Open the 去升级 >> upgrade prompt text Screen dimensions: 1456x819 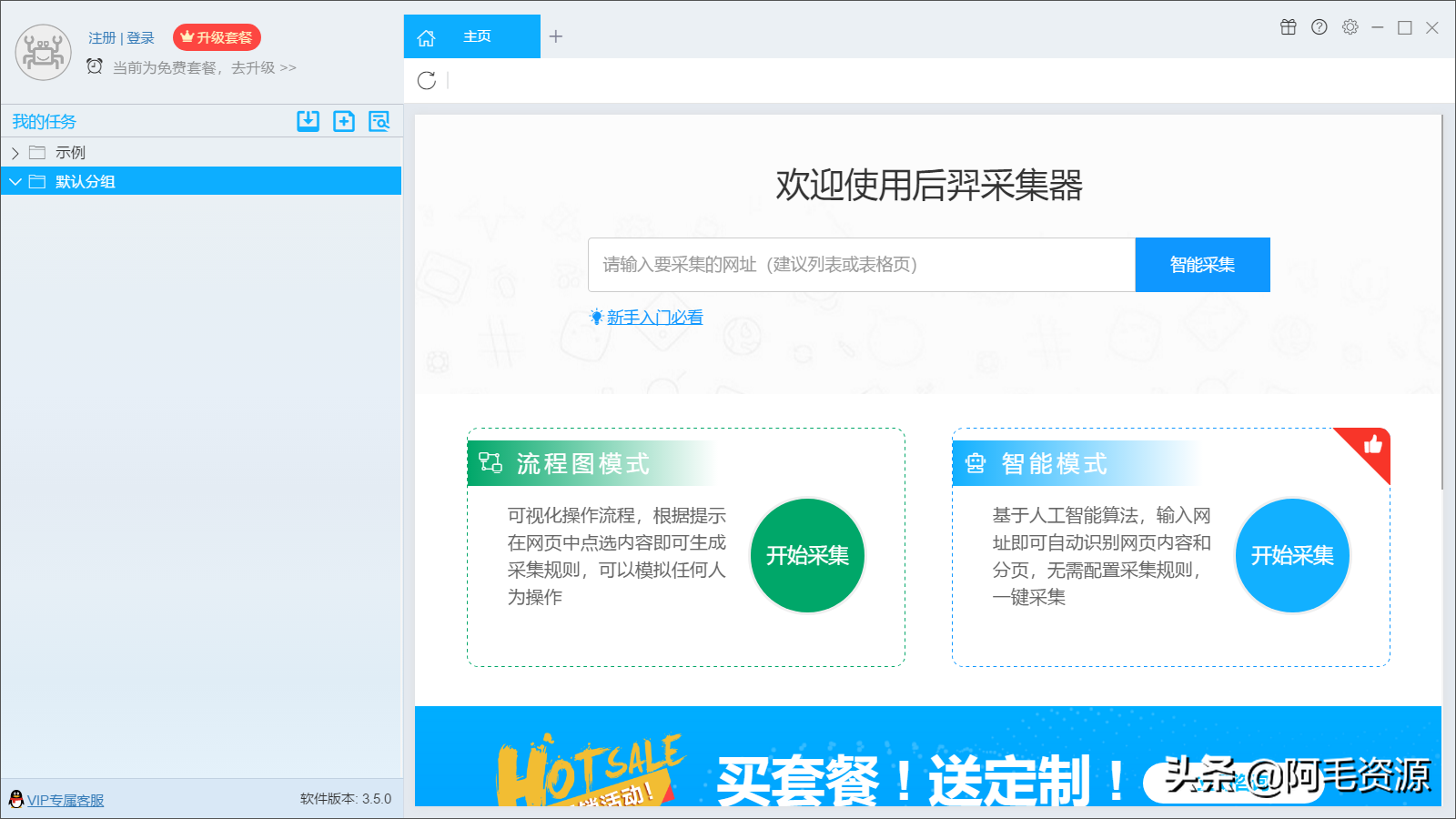click(264, 67)
